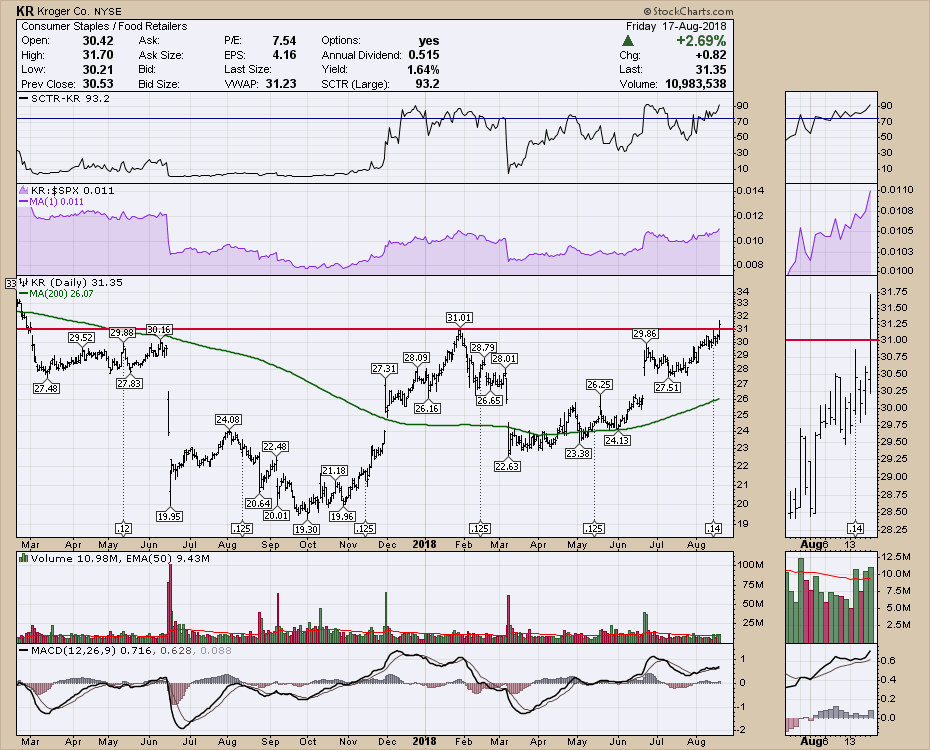Click the .14 dividend marker in main chart
This screenshot has height=750, width=930.
(713, 528)
